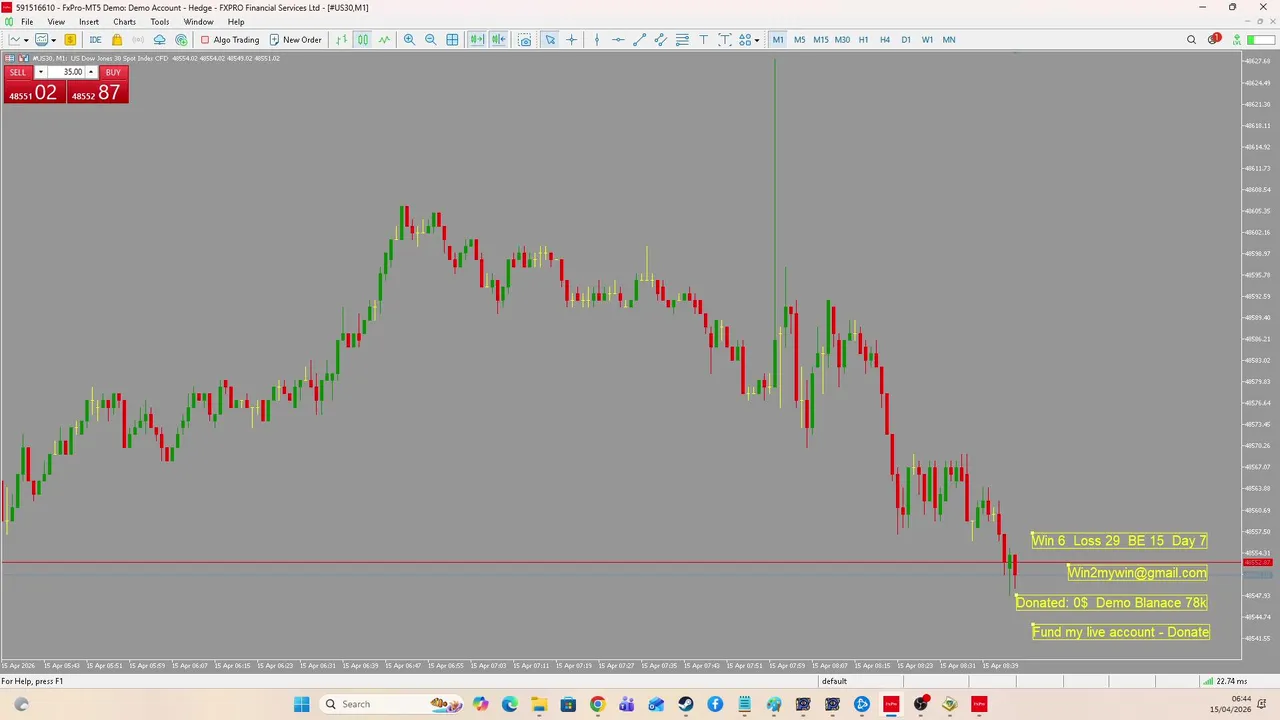
Task: Select the D1 timeframe
Action: [x=906, y=40]
